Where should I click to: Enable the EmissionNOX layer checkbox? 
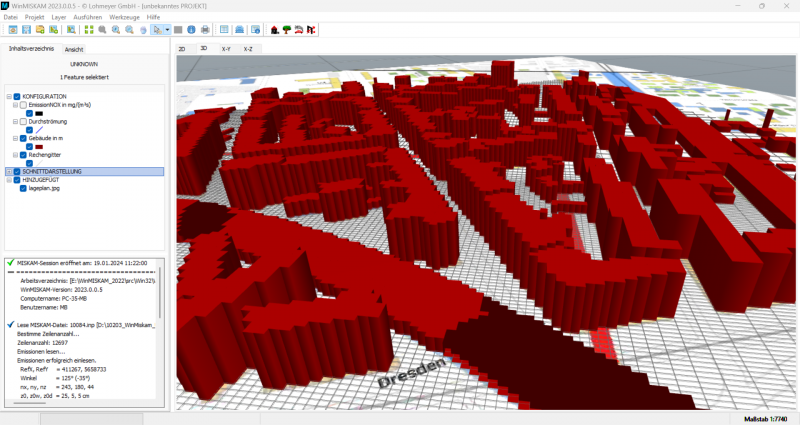pyautogui.click(x=23, y=104)
